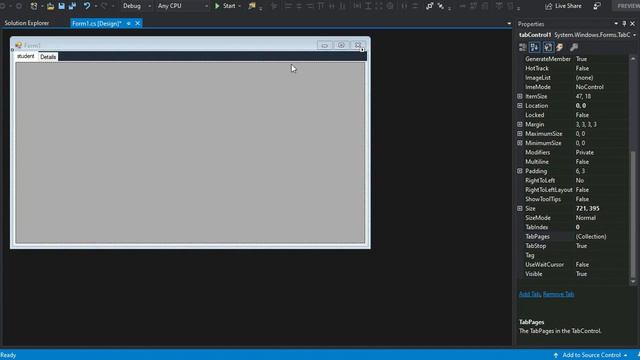The image size is (640, 360).
Task: Click the Live Share button label
Action: (x=568, y=6)
